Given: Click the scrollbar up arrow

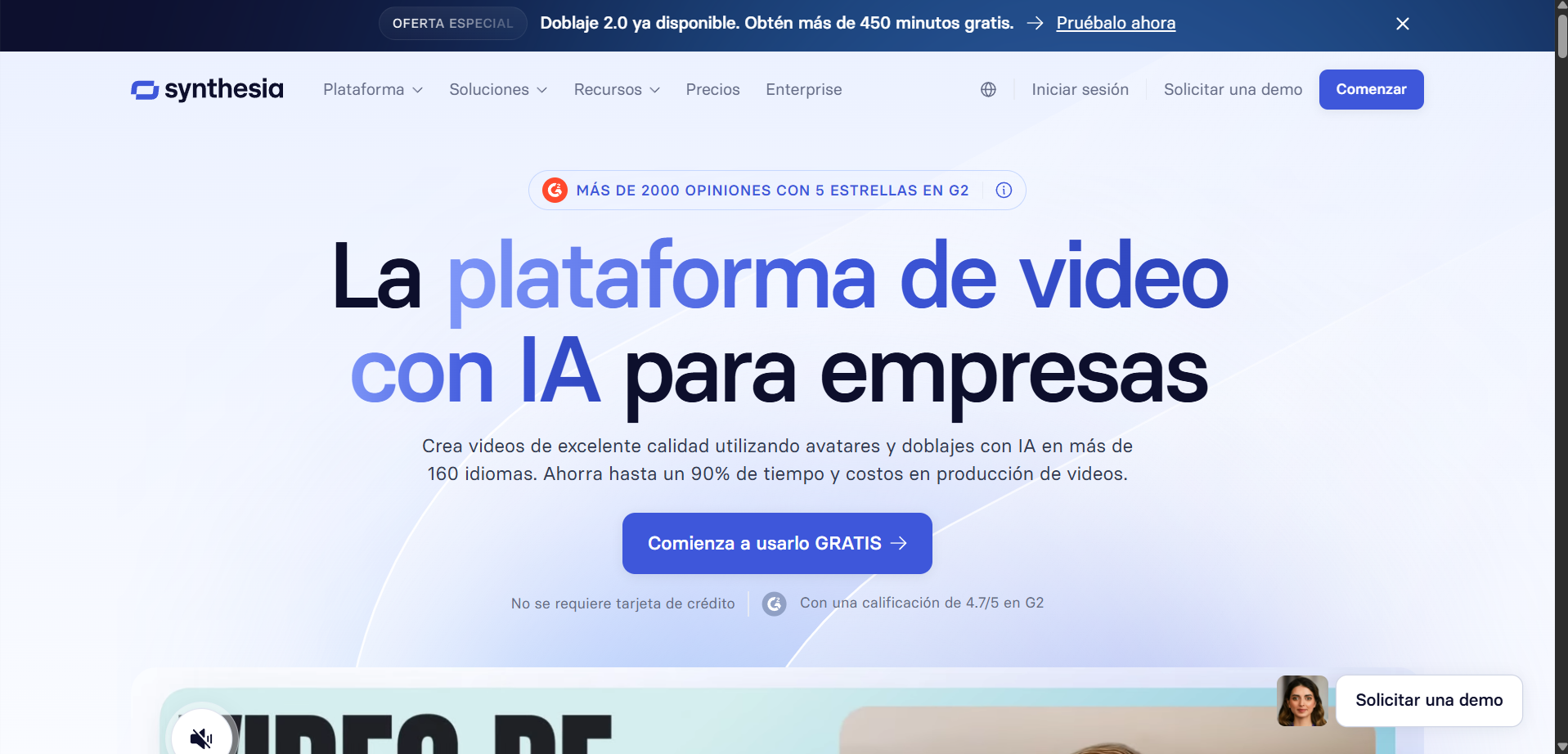Looking at the screenshot, I should 1561,6.
